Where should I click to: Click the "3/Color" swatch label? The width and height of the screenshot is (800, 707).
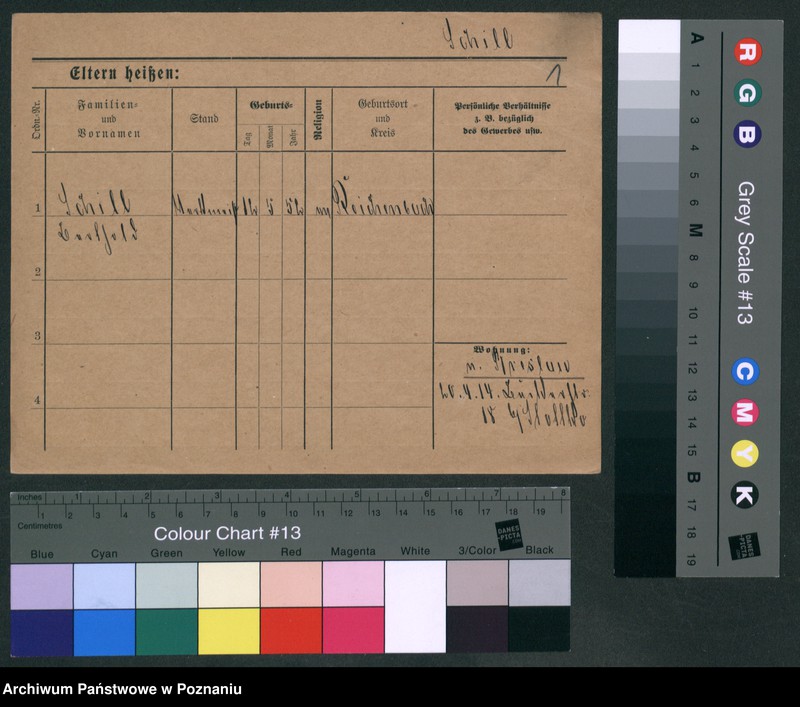tap(477, 550)
